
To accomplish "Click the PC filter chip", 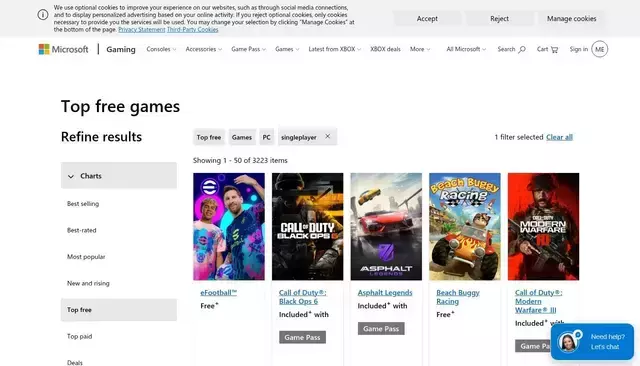I will tap(267, 137).
